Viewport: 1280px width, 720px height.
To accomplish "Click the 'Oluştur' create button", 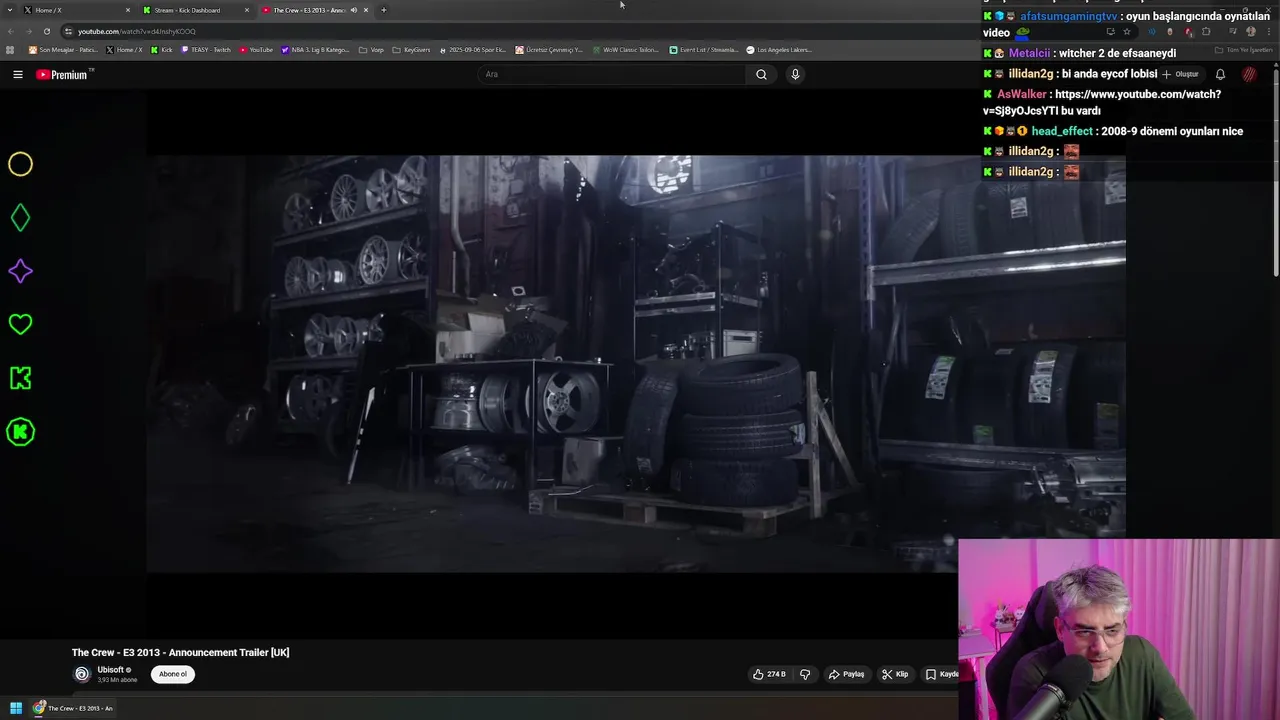I will [1180, 74].
